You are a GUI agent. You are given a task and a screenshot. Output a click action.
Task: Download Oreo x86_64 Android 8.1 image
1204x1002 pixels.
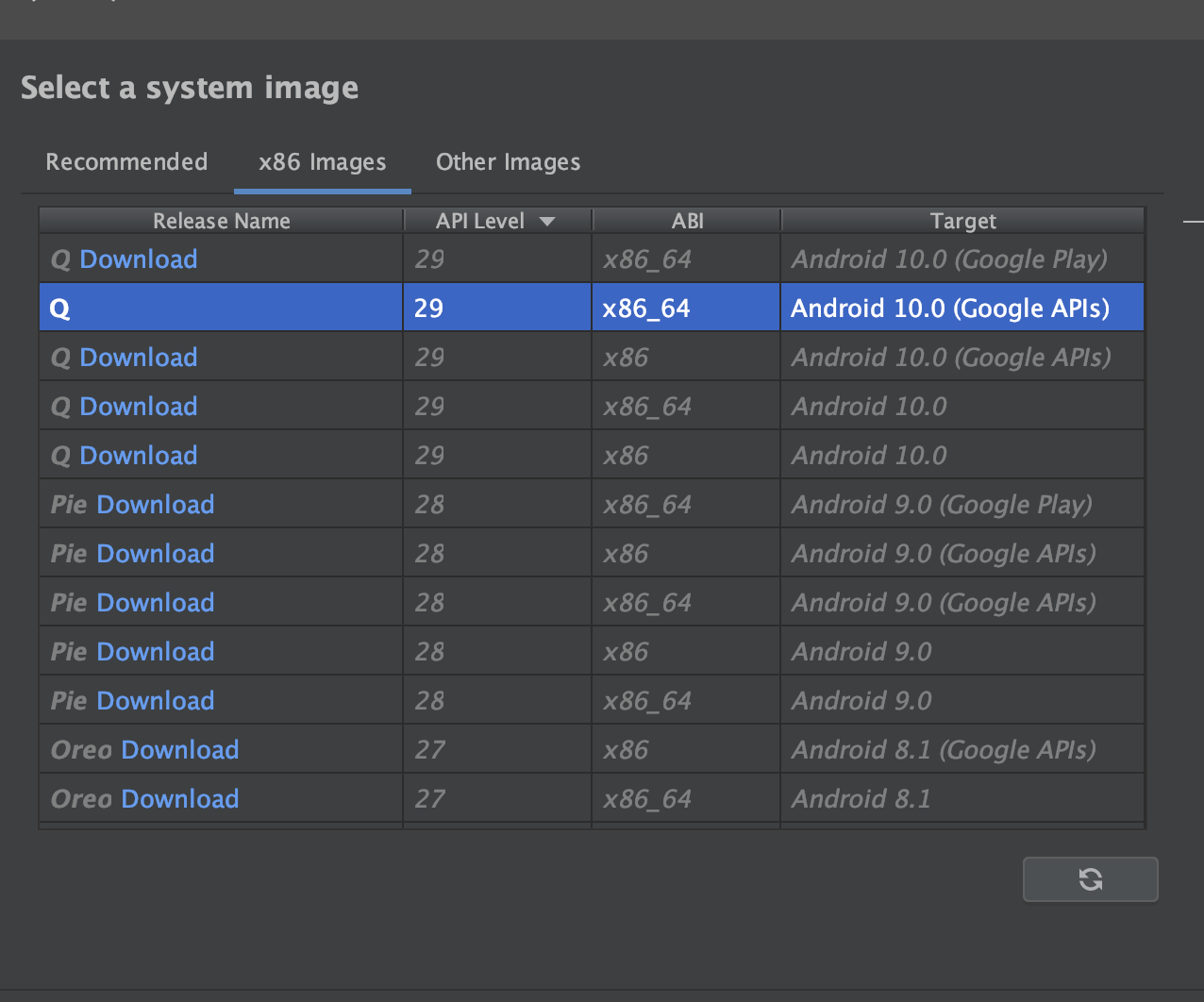180,799
